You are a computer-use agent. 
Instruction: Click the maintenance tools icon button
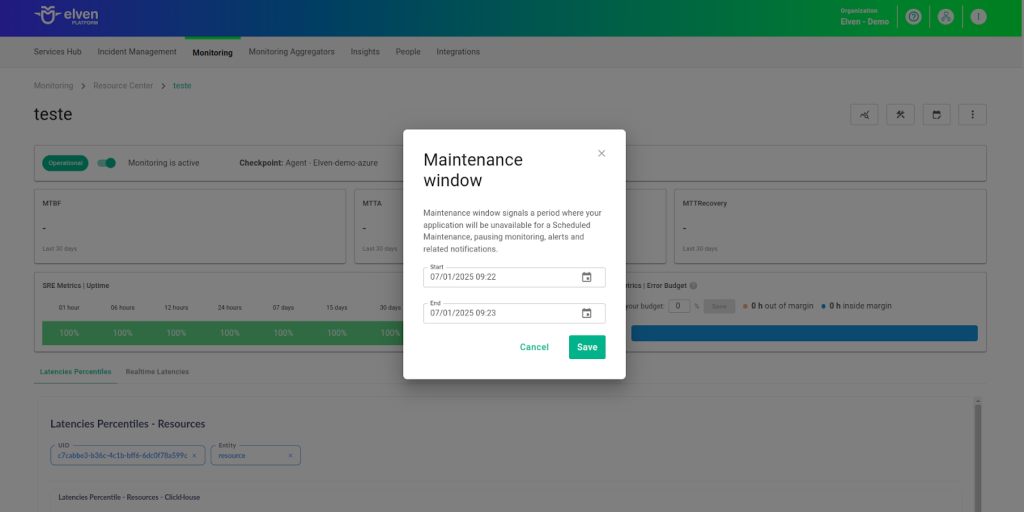(x=901, y=115)
